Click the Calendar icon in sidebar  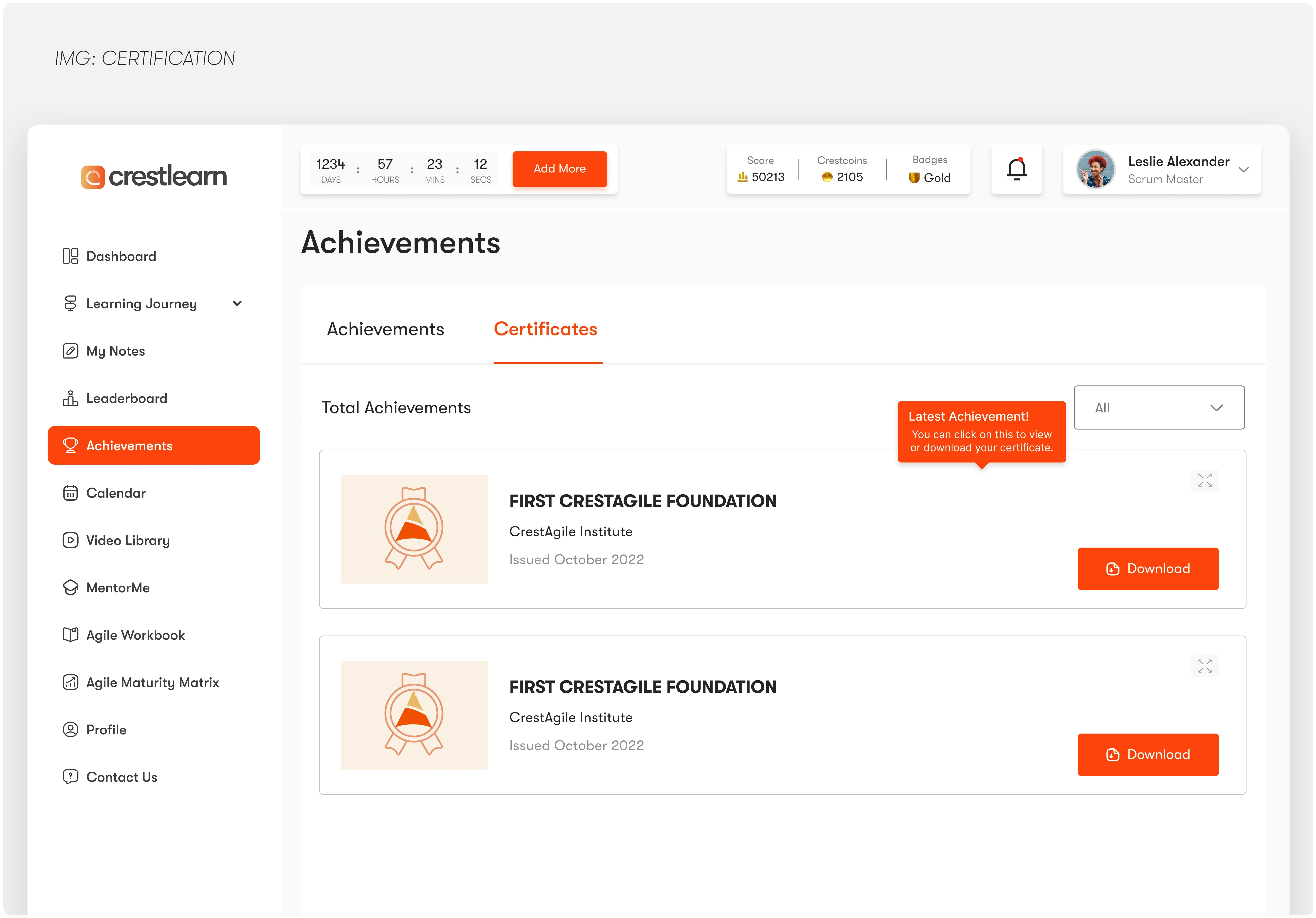(70, 493)
